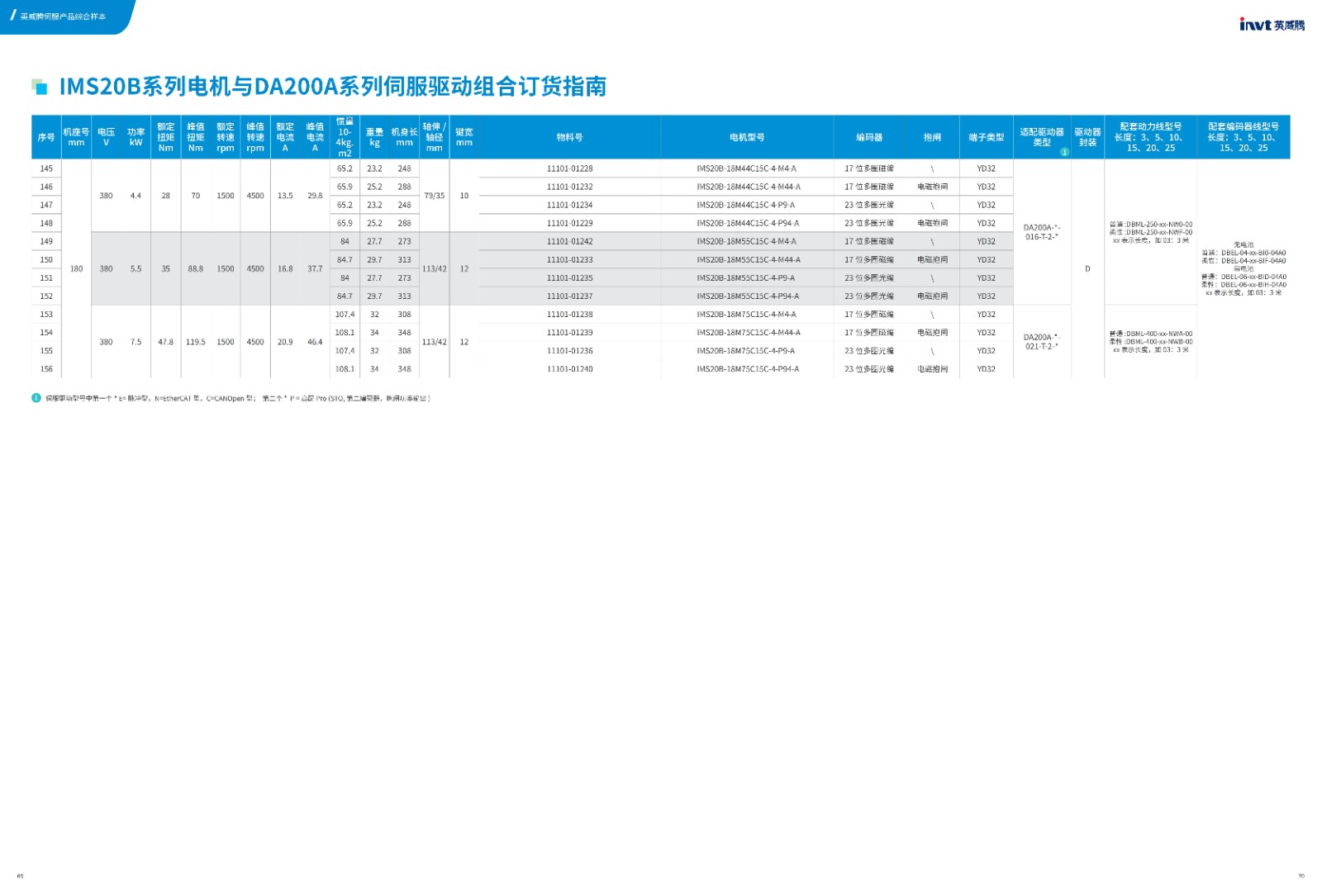Image resolution: width=1322 pixels, height=896 pixels.
Task: Click the 抱闸 column header
Action: 932,137
